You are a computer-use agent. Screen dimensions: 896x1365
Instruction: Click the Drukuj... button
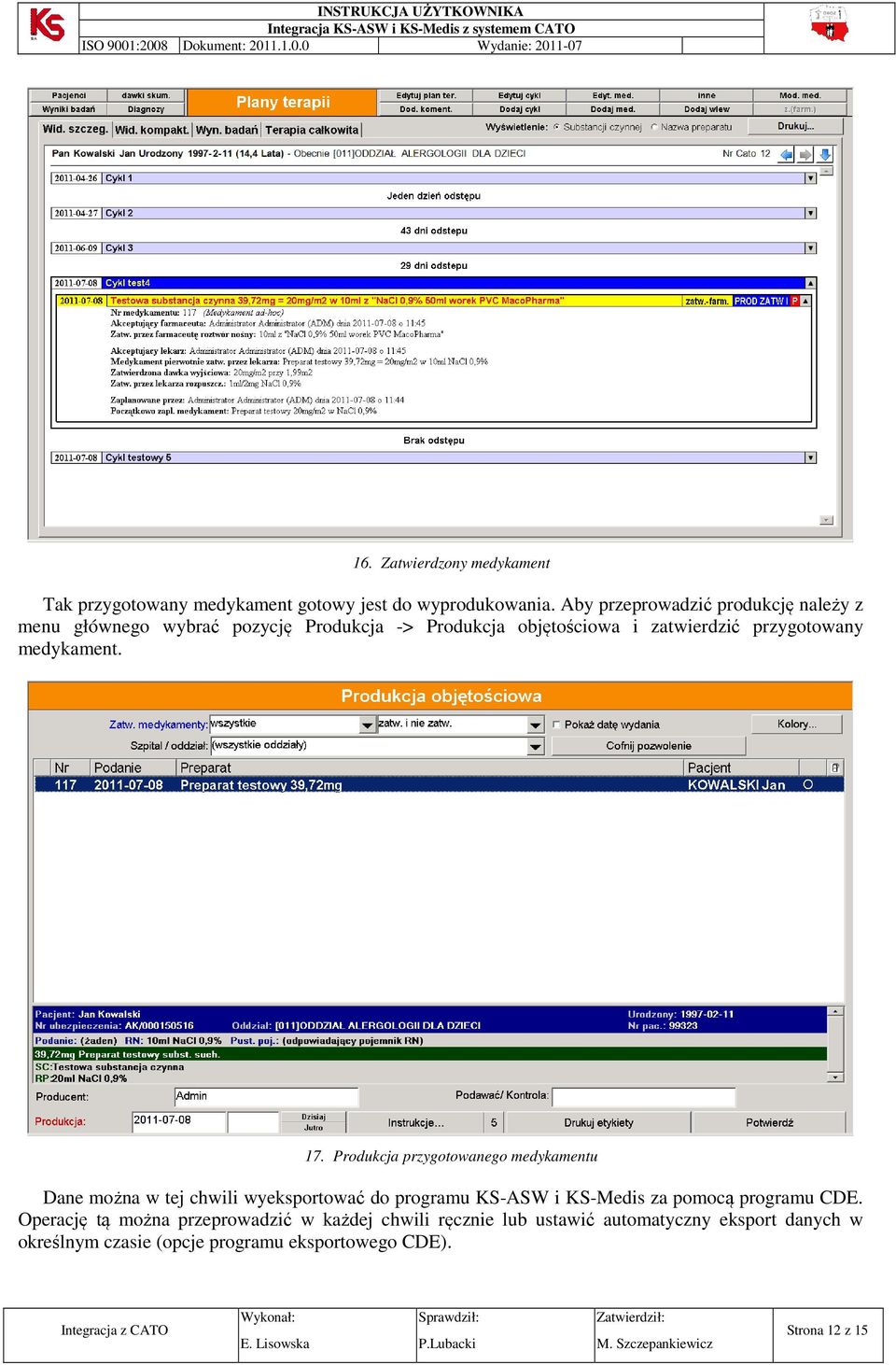[x=796, y=126]
